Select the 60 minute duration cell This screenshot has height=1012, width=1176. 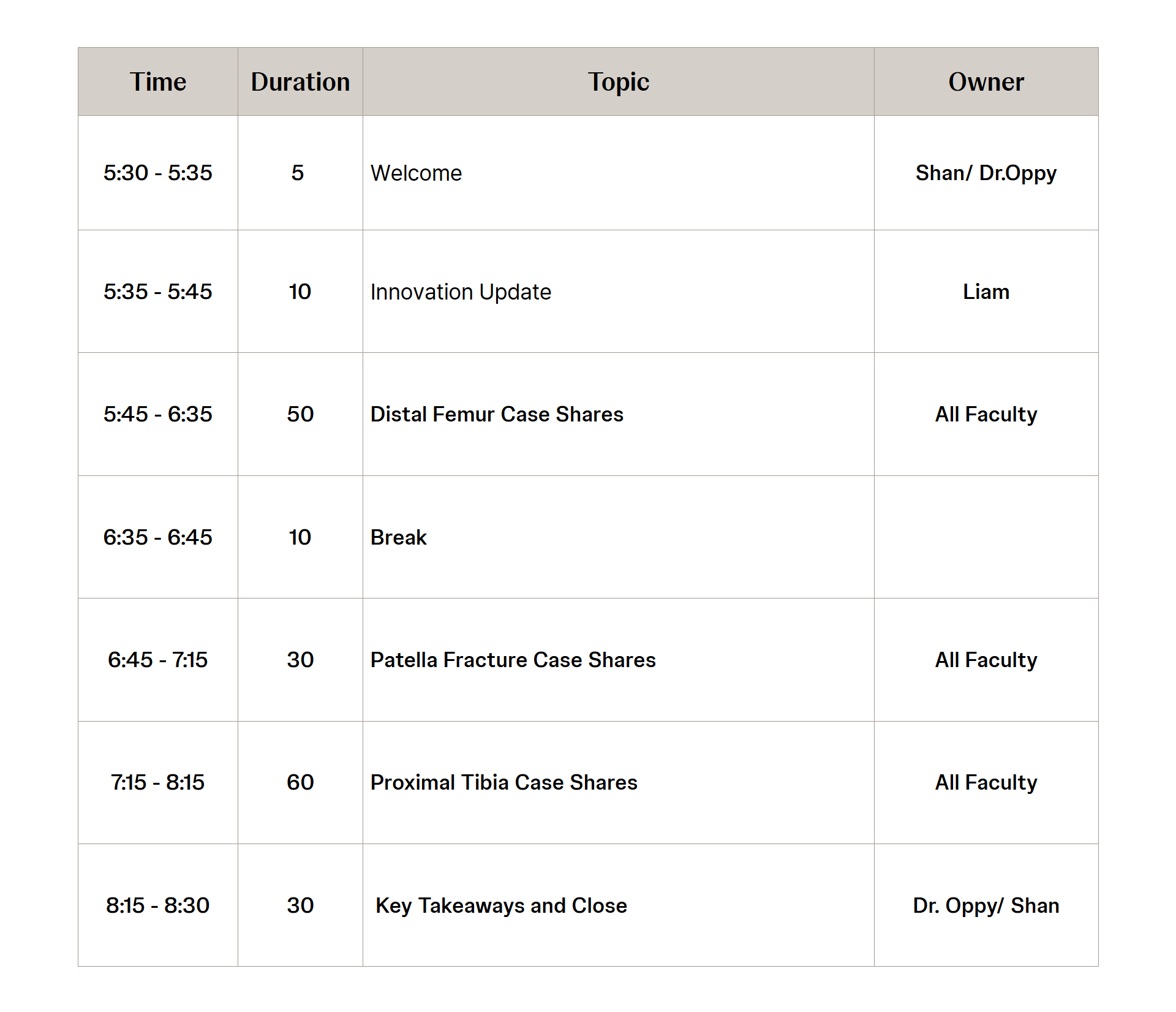click(x=300, y=783)
